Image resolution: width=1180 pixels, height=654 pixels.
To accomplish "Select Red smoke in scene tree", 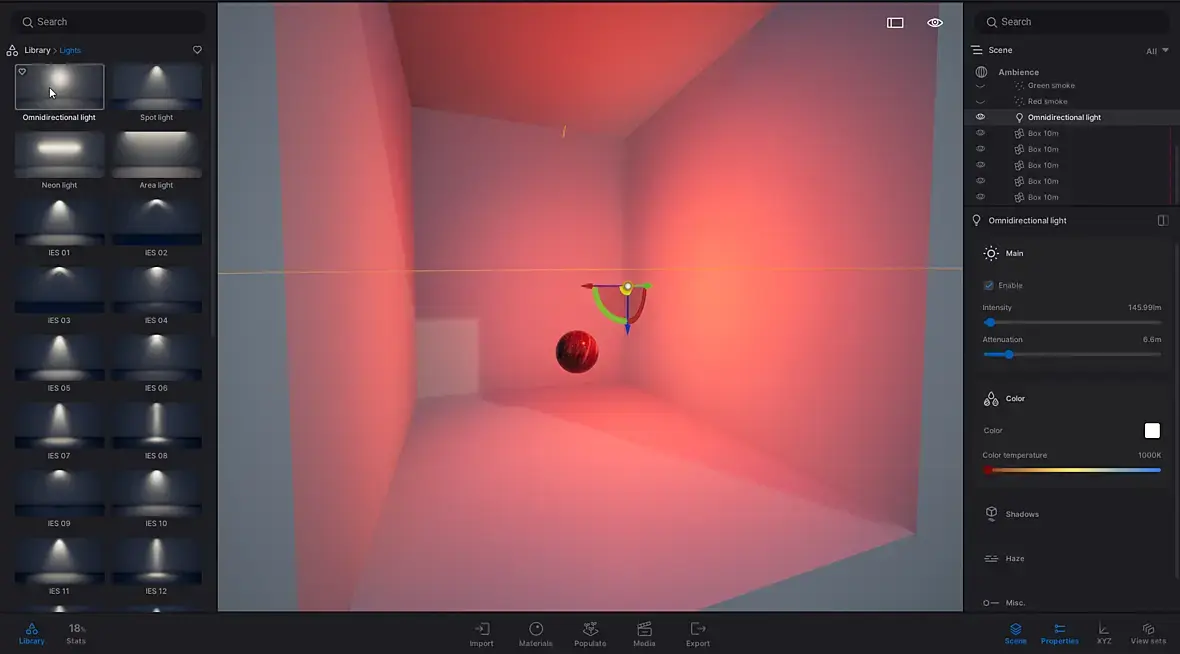I will (x=1047, y=102).
